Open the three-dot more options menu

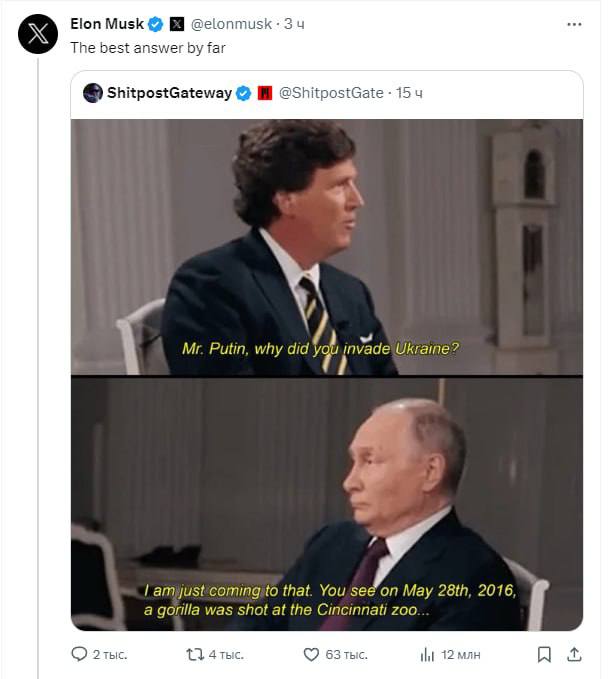(x=574, y=24)
